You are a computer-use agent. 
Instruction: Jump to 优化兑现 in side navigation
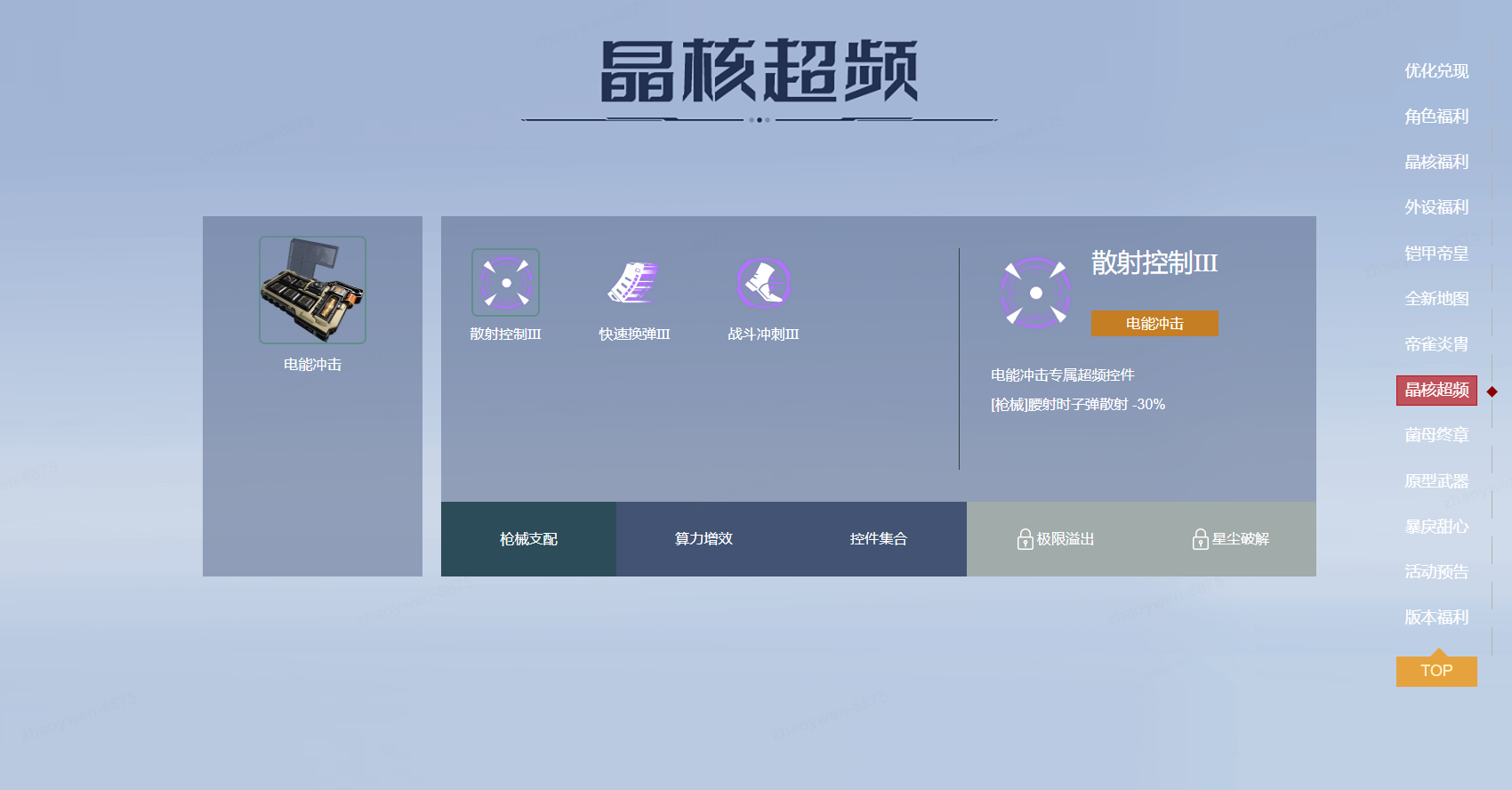click(x=1436, y=71)
